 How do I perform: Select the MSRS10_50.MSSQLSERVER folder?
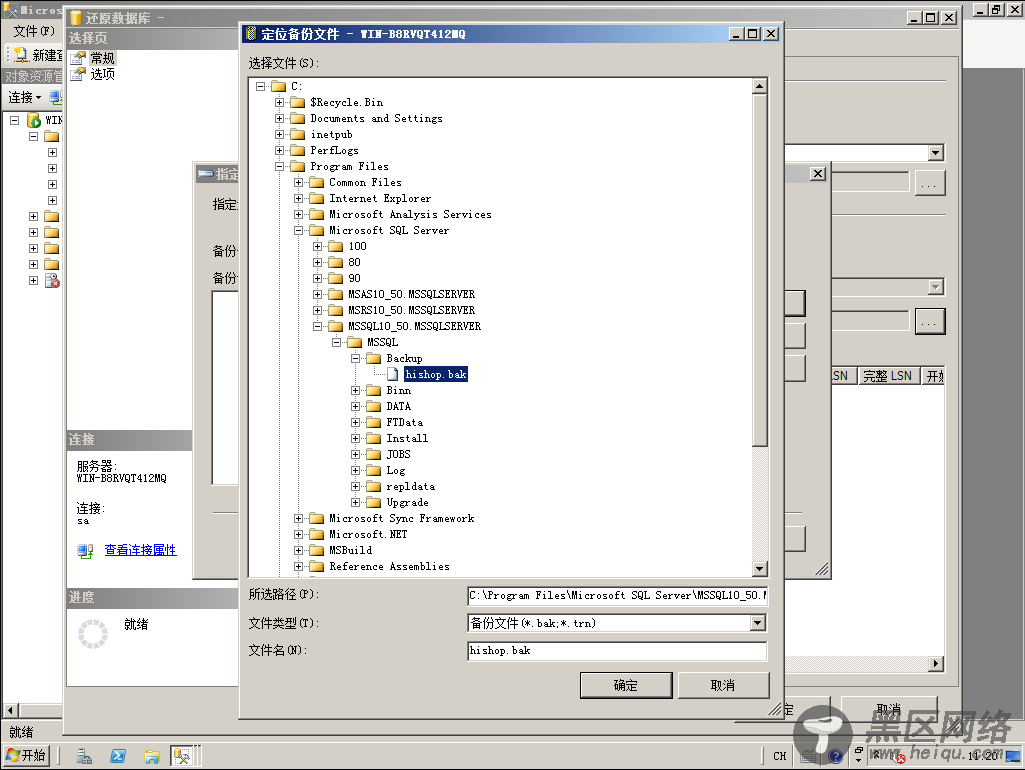point(411,310)
